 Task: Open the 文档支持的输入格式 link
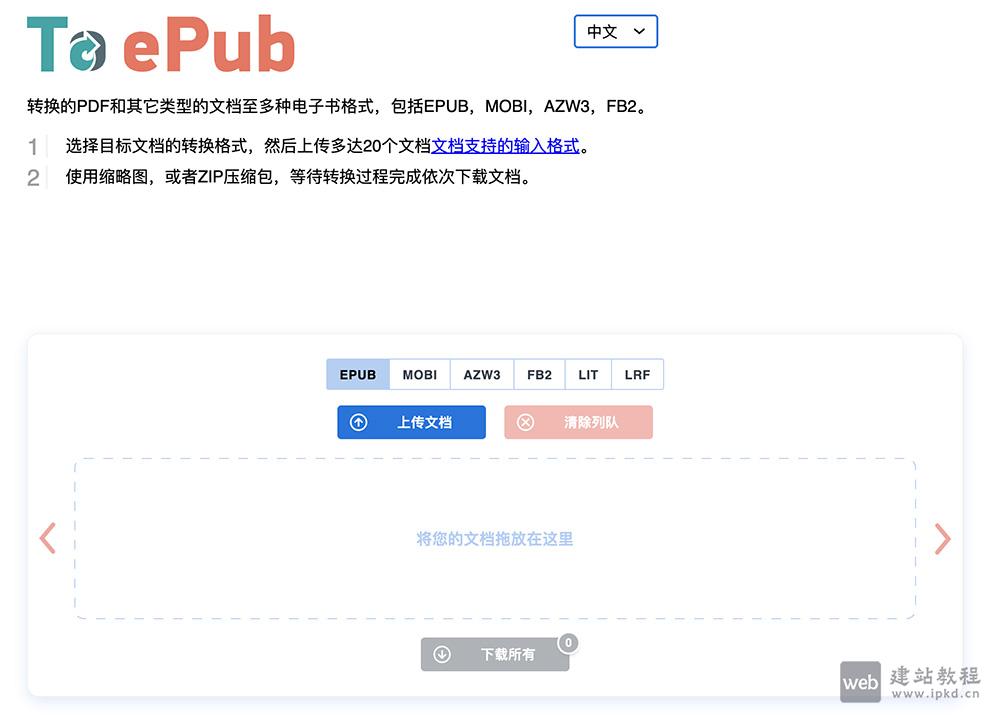(x=506, y=146)
